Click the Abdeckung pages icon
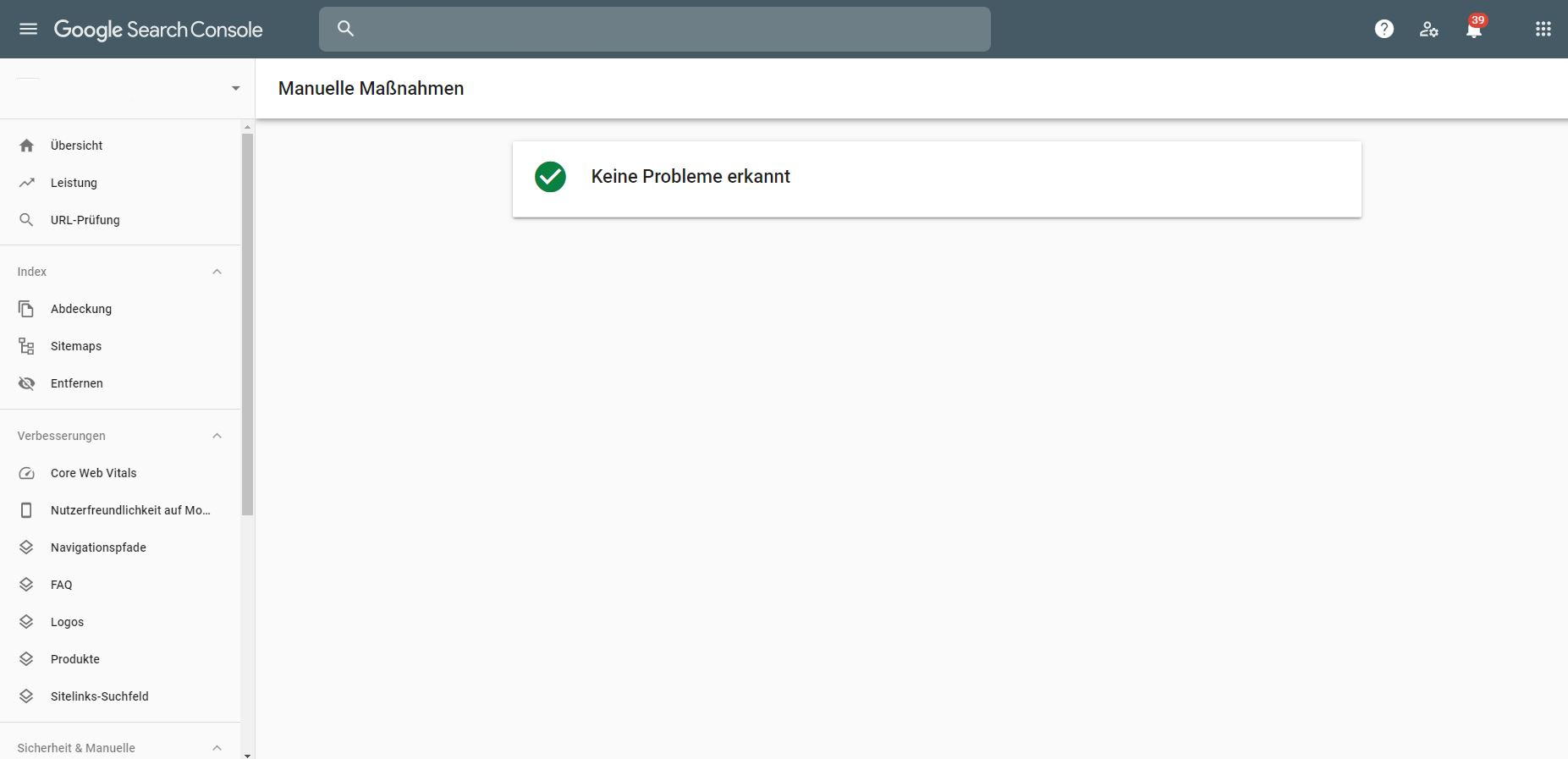This screenshot has height=759, width=1568. coord(26,309)
